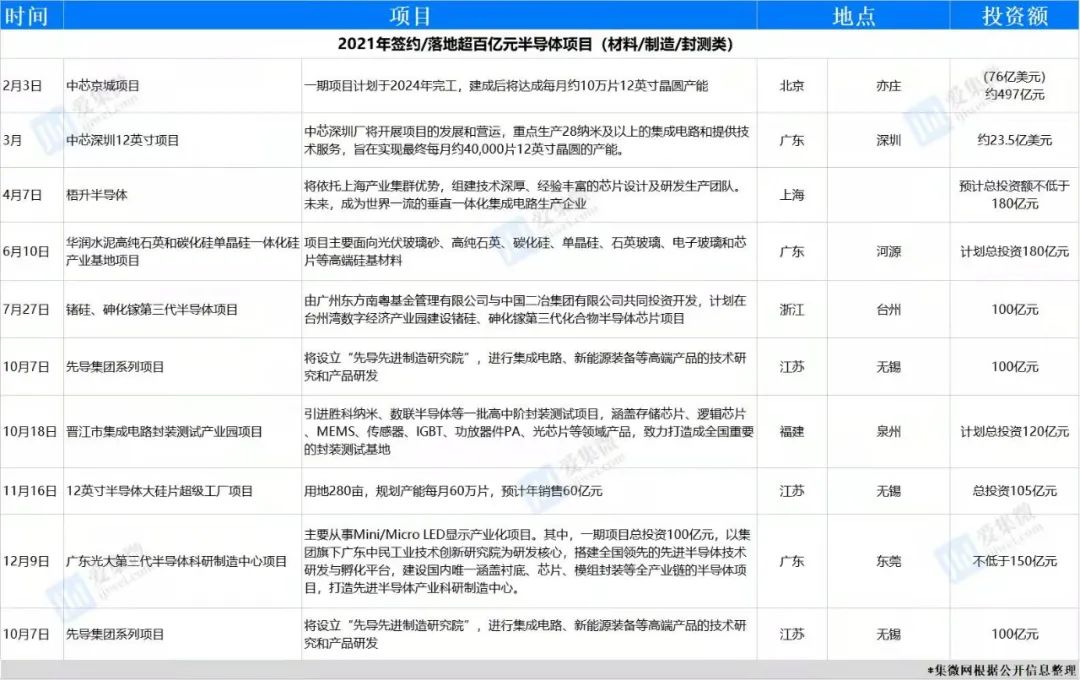Click the 亦庄 cell
The height and width of the screenshot is (680, 1080).
tap(889, 85)
